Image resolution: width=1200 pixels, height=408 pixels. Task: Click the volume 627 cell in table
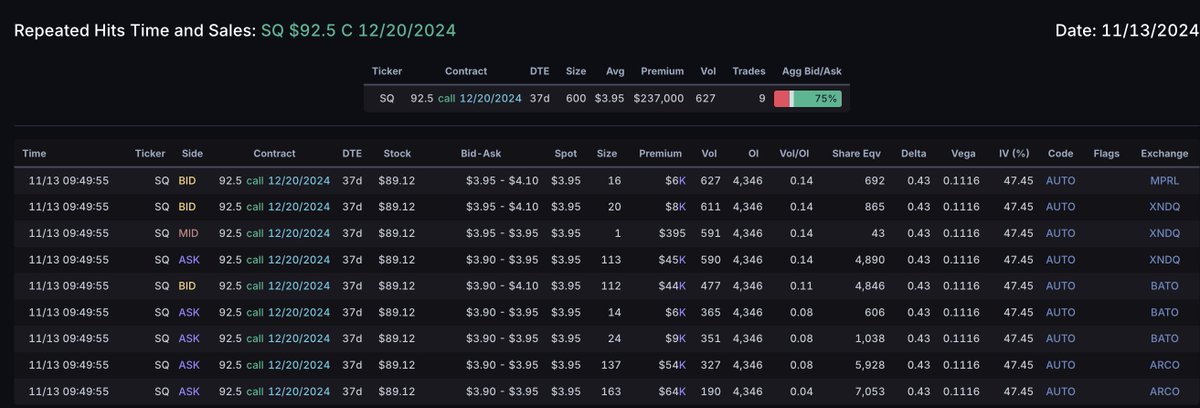(x=712, y=181)
